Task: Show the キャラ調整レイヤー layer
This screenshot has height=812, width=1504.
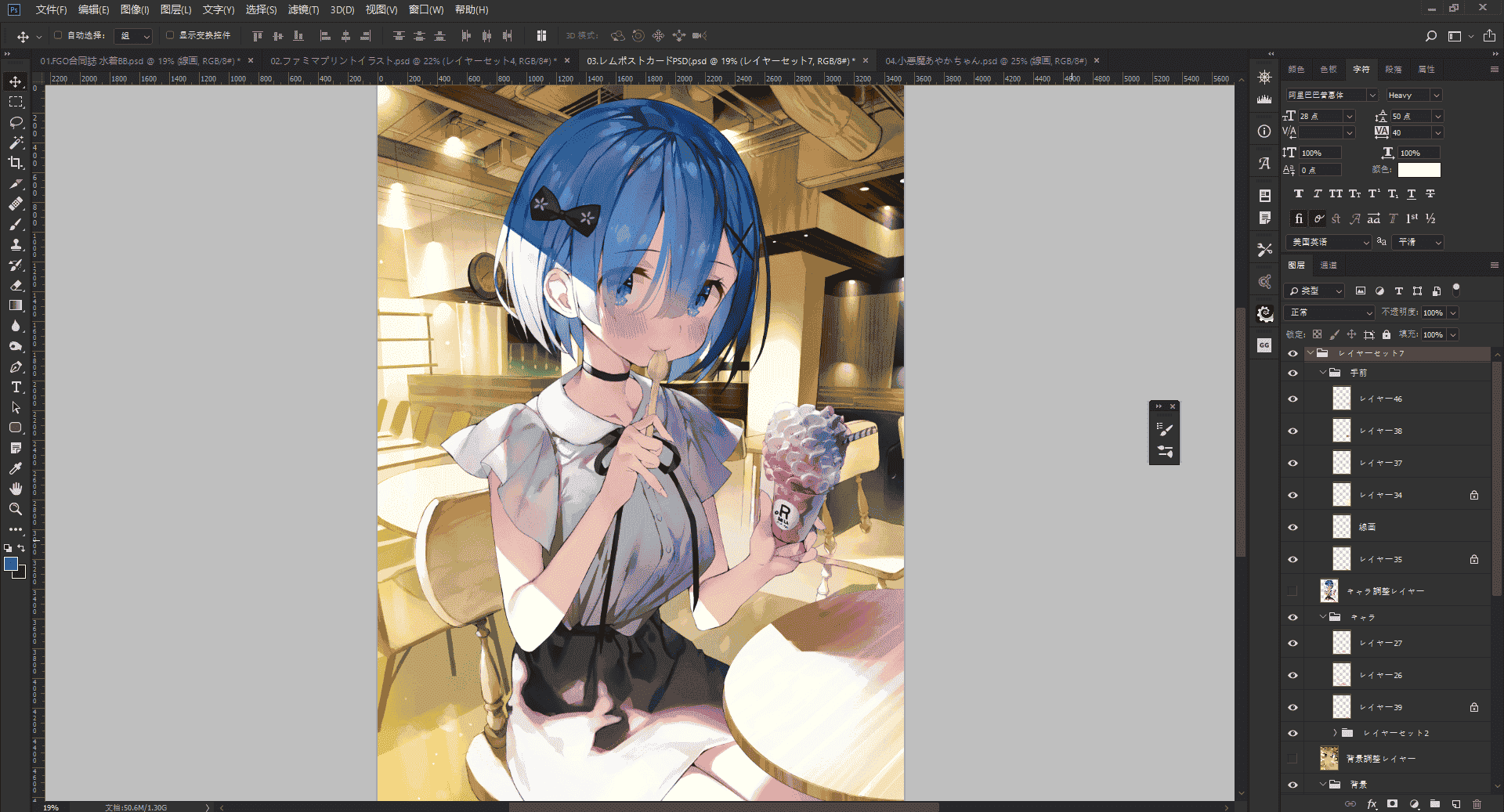Action: 1292,591
